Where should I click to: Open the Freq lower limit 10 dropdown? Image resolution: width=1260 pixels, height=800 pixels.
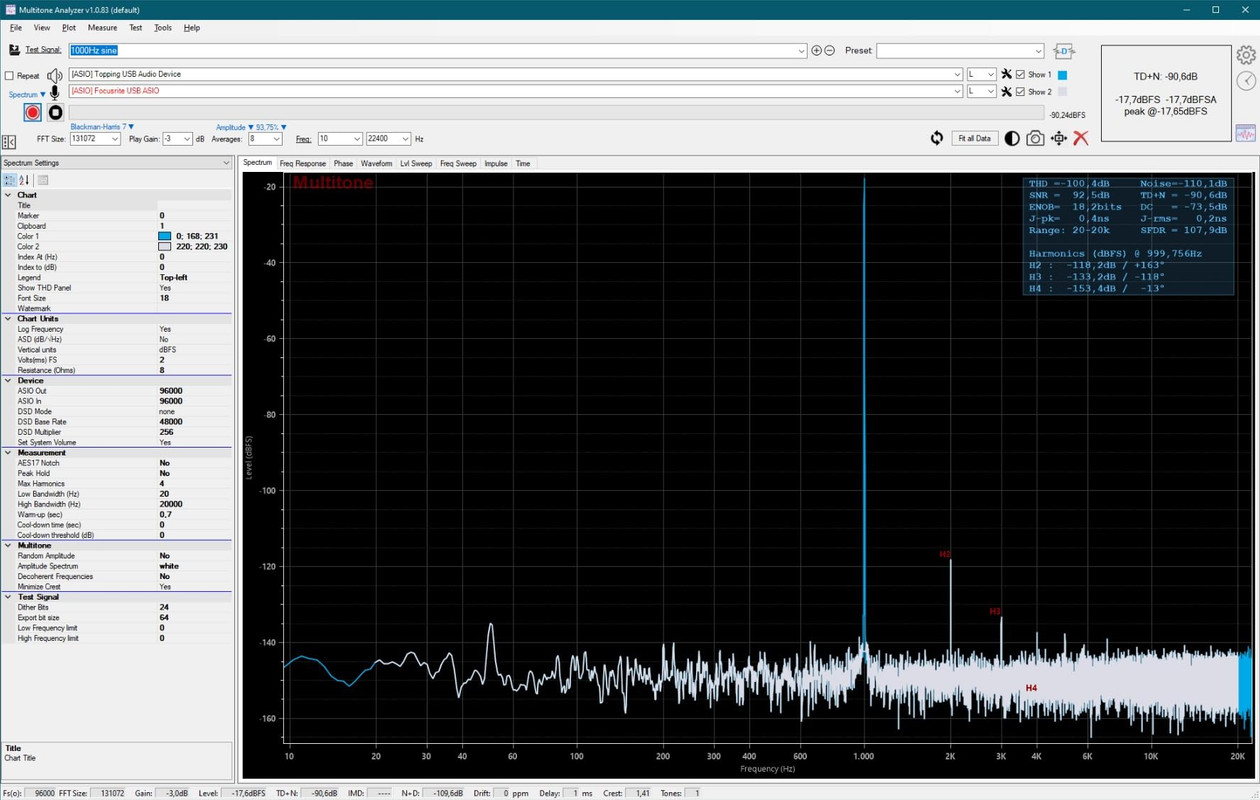(357, 139)
